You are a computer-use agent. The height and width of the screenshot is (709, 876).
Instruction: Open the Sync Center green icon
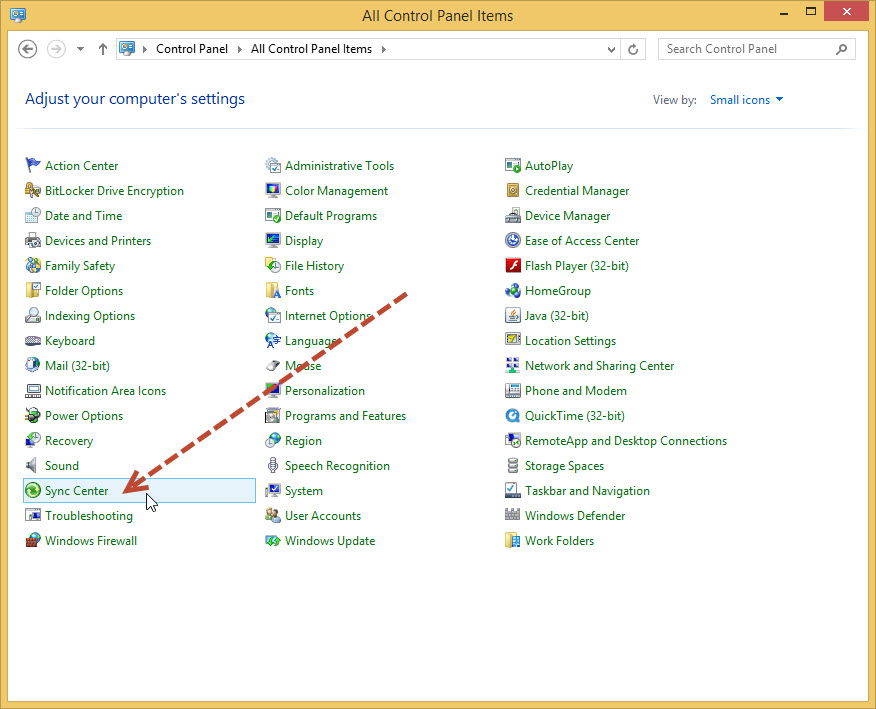pos(33,491)
